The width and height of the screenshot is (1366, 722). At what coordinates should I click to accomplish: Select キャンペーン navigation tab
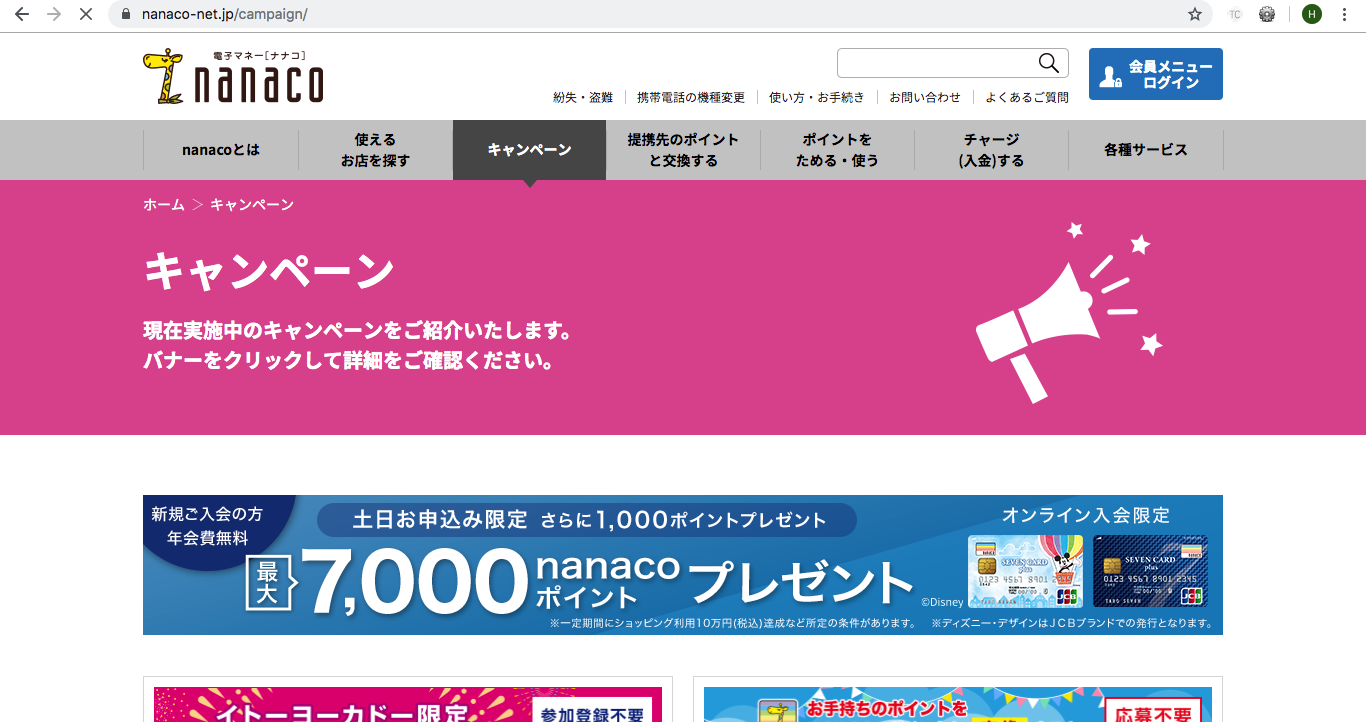click(529, 150)
